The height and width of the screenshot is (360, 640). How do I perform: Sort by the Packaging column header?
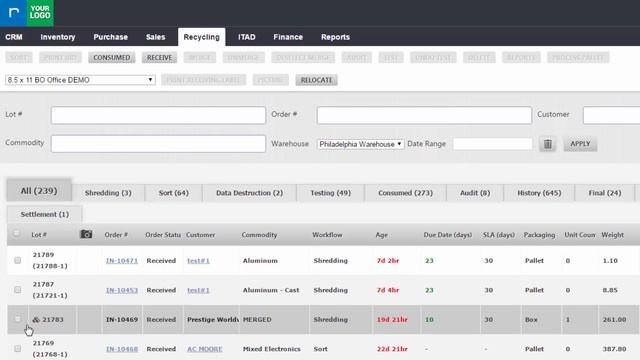pos(539,235)
